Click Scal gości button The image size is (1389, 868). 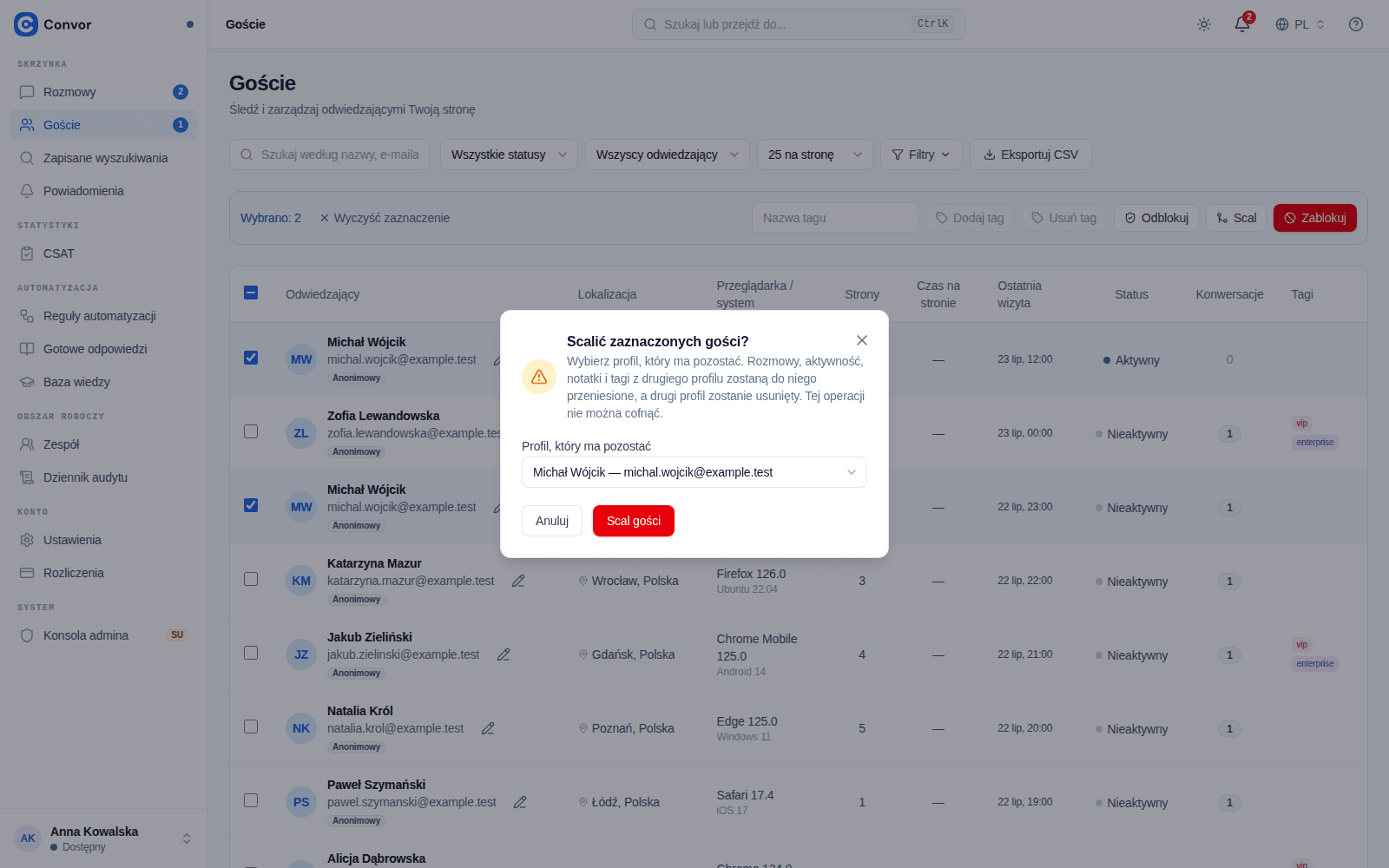click(x=634, y=521)
